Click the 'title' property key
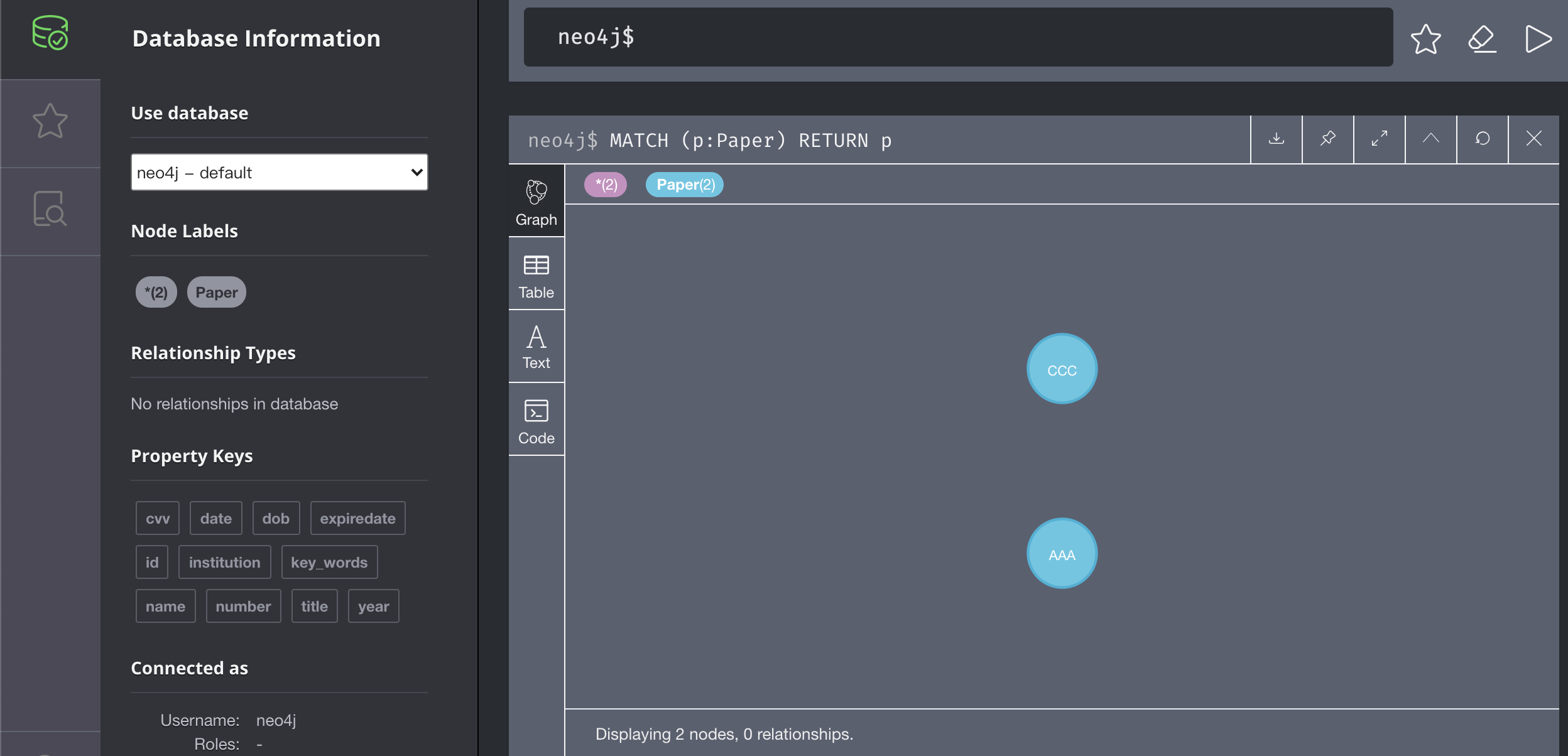The width and height of the screenshot is (1568, 756). click(x=314, y=607)
